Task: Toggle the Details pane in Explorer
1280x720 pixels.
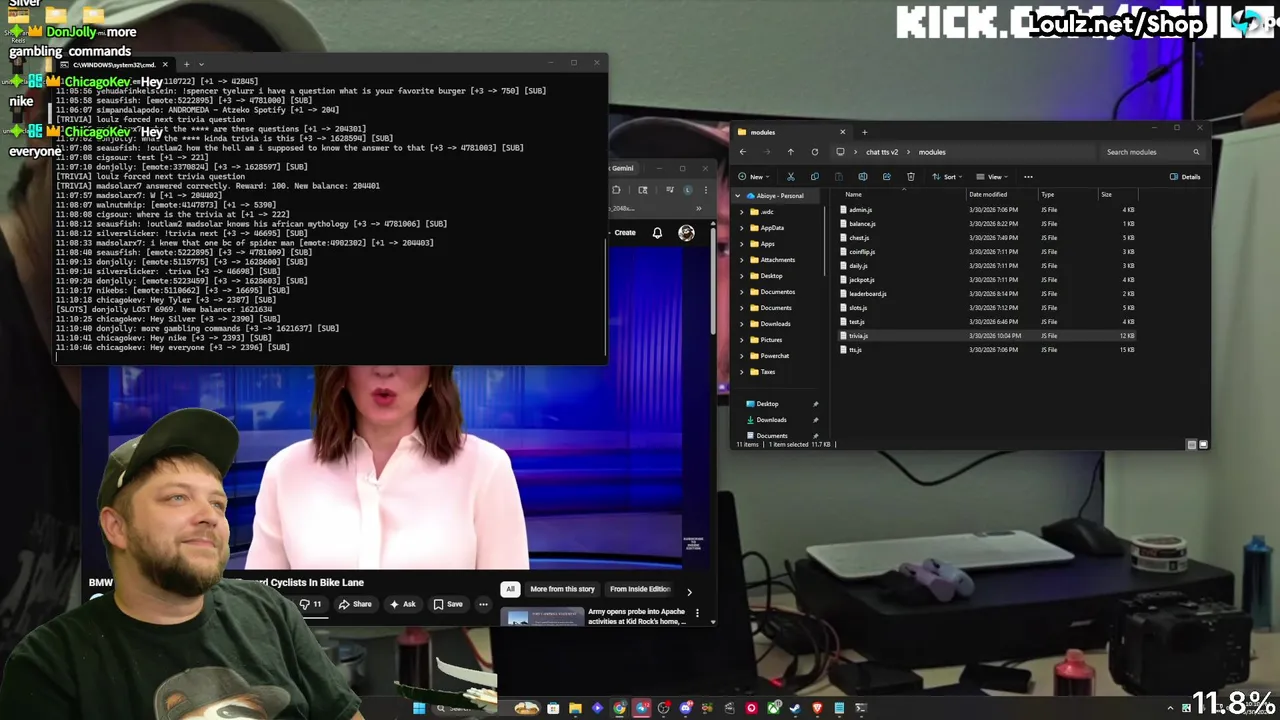Action: 1185,177
